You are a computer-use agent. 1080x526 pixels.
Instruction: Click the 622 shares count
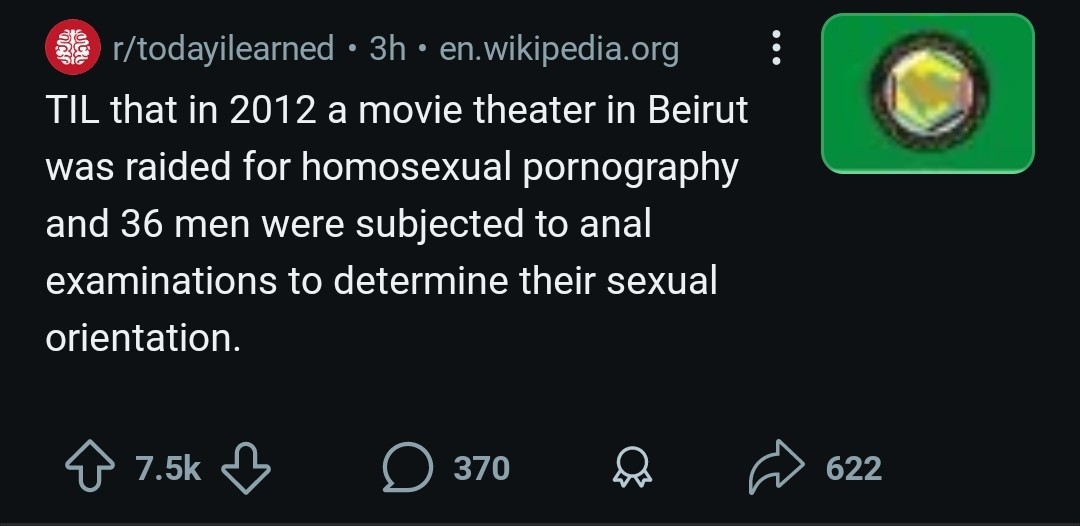(853, 468)
